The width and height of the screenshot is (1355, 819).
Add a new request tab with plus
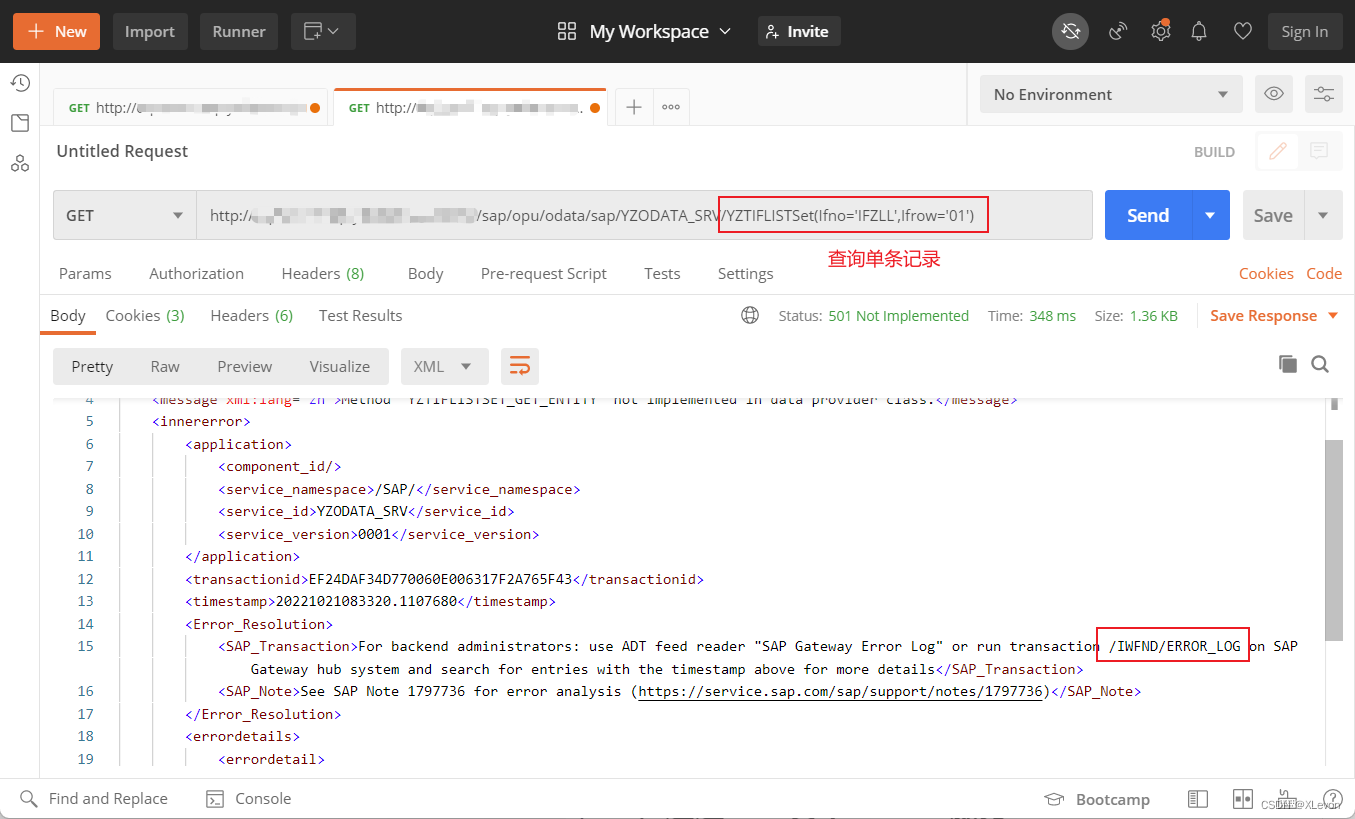pyautogui.click(x=634, y=107)
